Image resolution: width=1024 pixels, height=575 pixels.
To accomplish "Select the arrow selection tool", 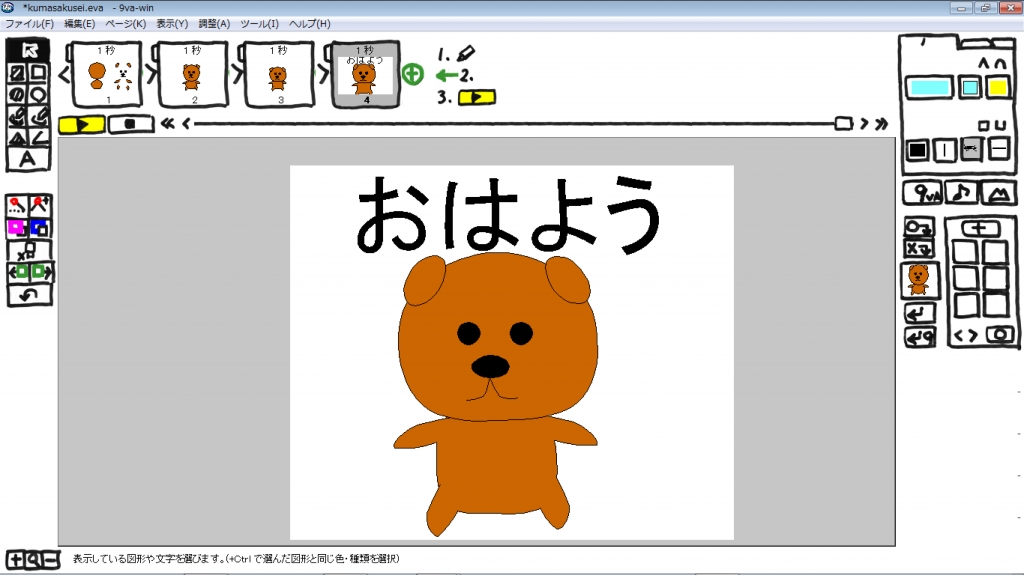I will (29, 50).
